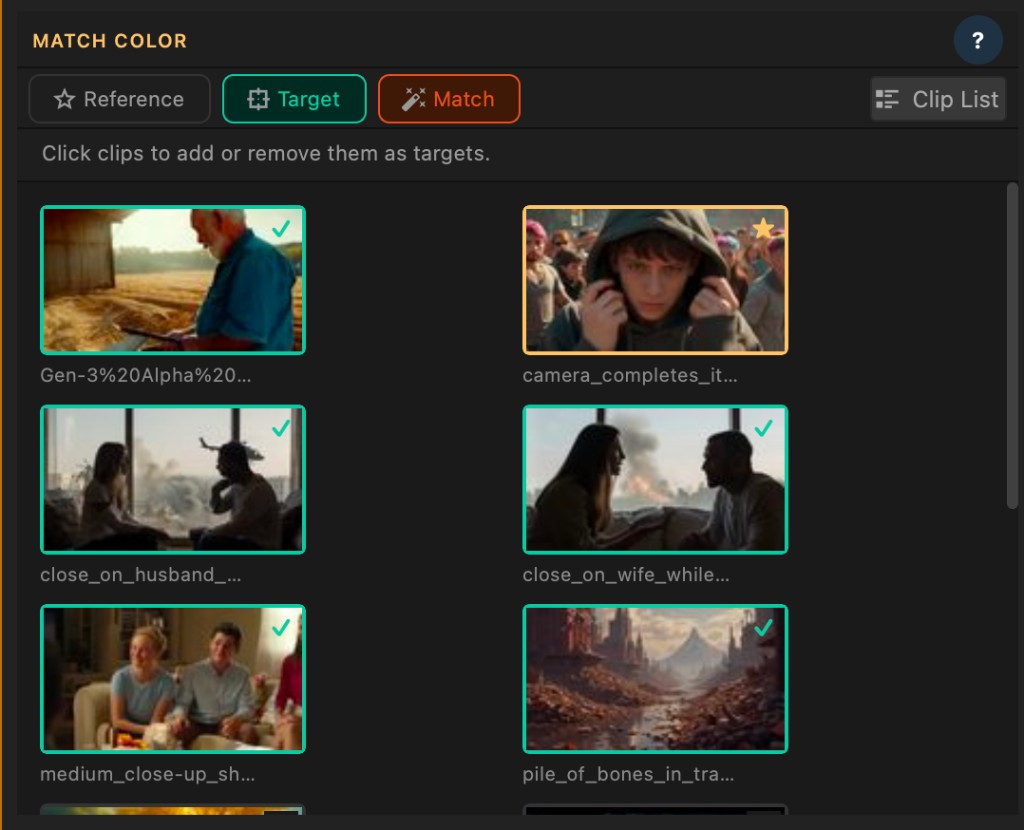The height and width of the screenshot is (830, 1024).
Task: Click the magic wand icon on Match
Action: (413, 99)
